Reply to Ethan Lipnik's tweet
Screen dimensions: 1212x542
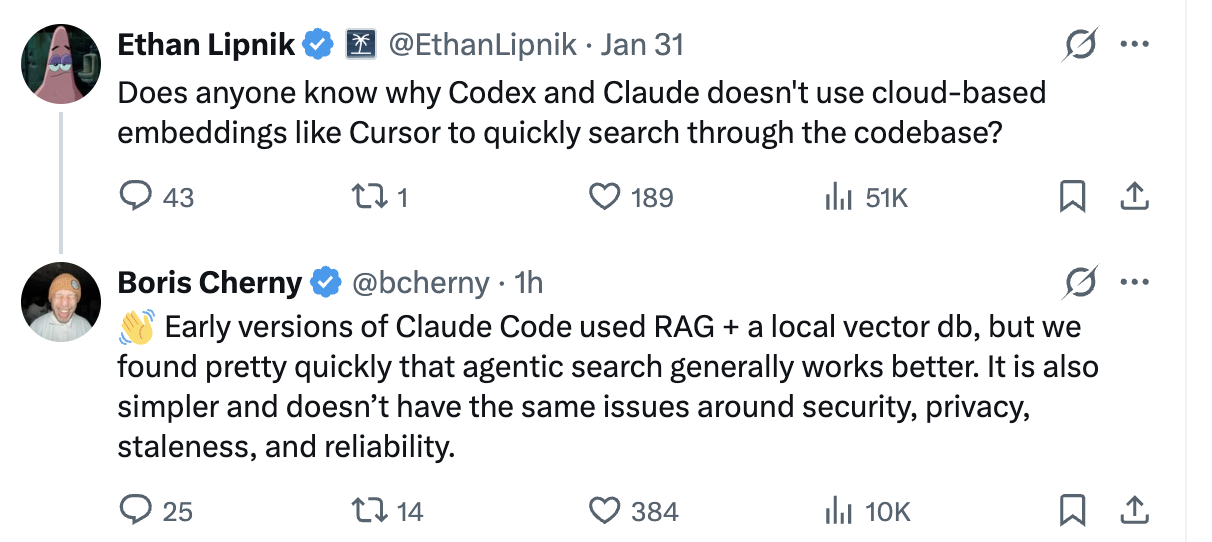[x=135, y=198]
